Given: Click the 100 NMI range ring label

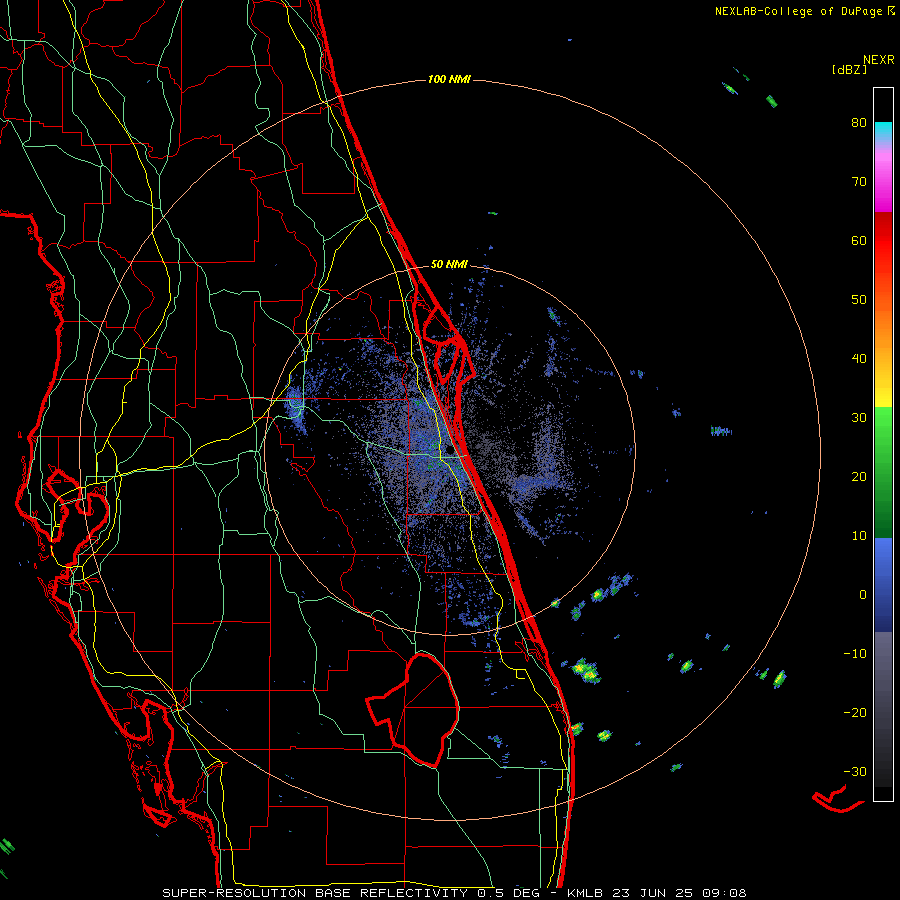Looking at the screenshot, I should click(449, 79).
